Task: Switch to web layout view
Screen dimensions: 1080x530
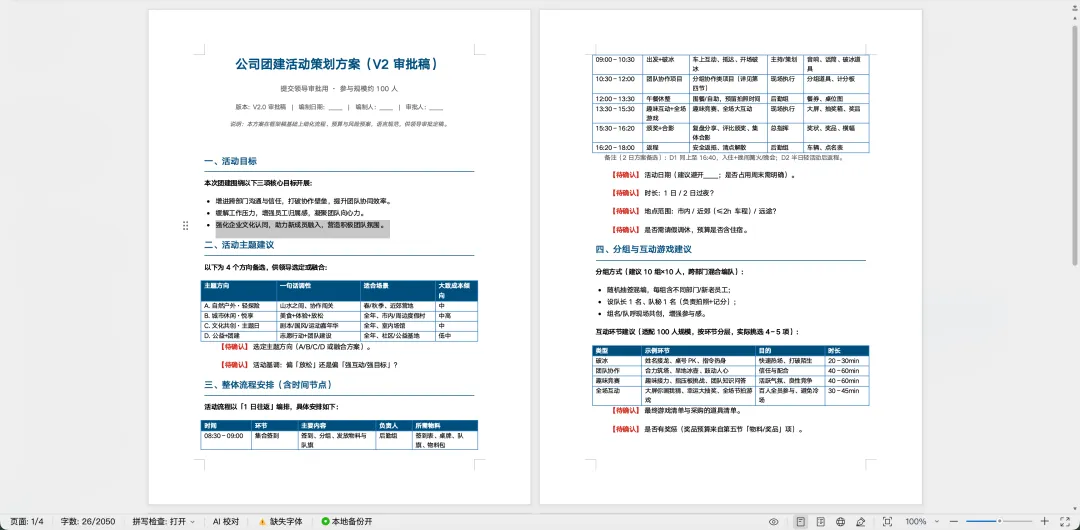Action: 840,522
